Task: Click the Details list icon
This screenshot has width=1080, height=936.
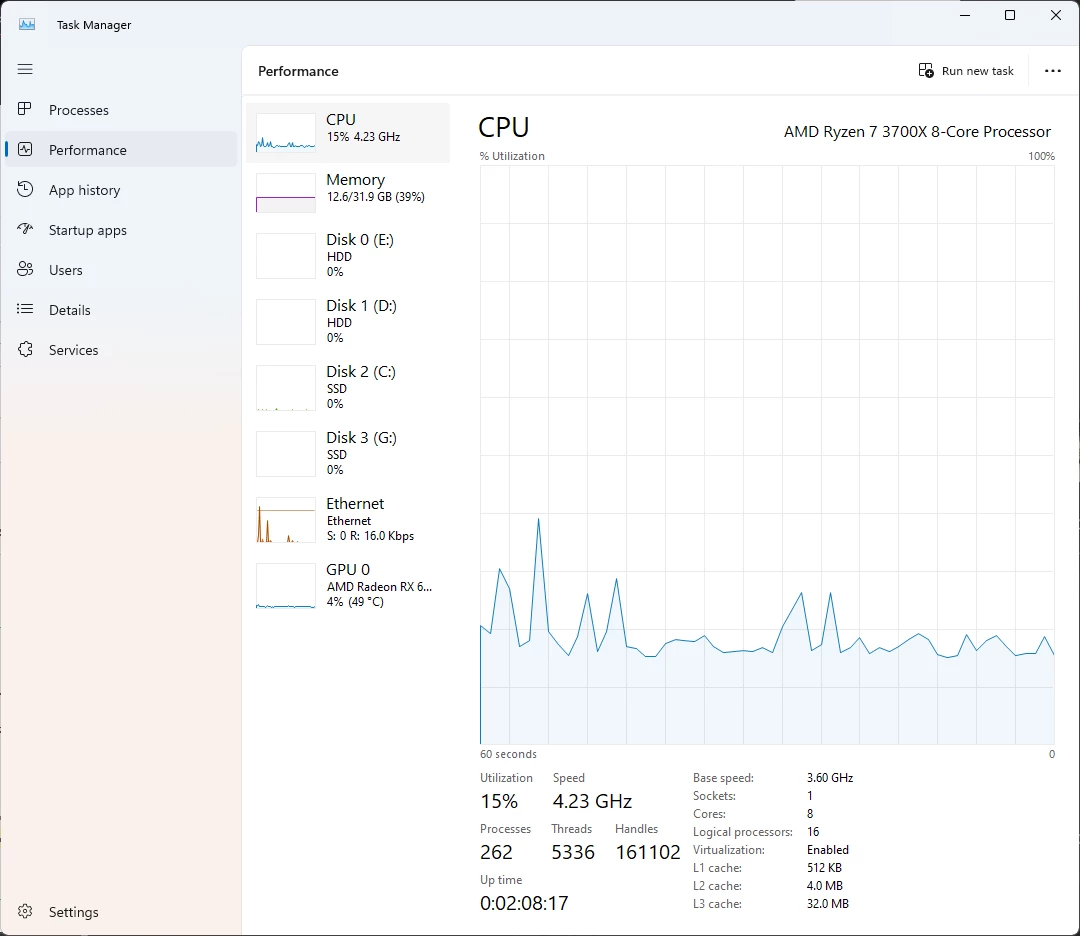Action: (25, 309)
